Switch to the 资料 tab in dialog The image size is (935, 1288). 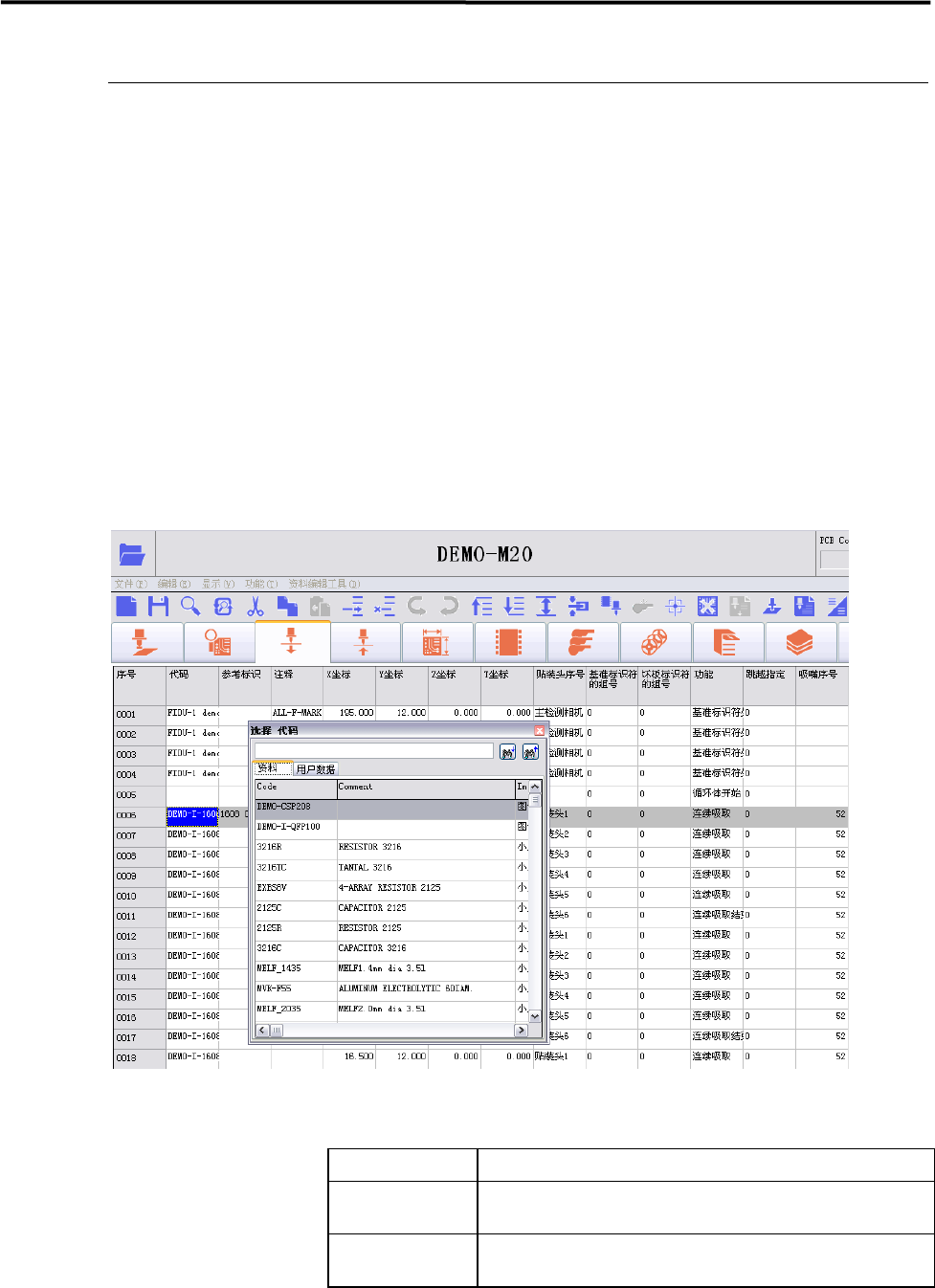272,768
